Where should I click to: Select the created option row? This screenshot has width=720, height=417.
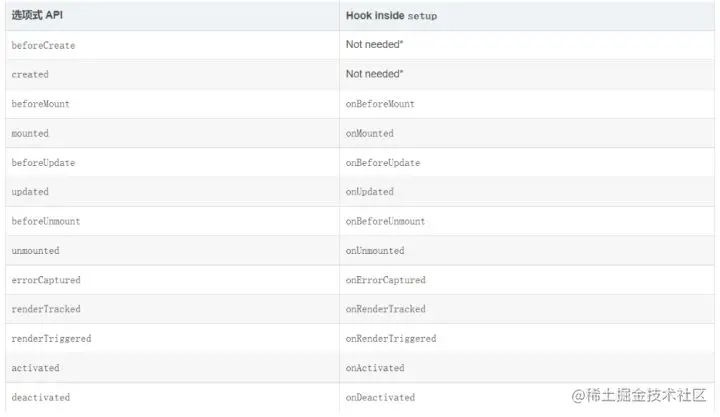360,74
